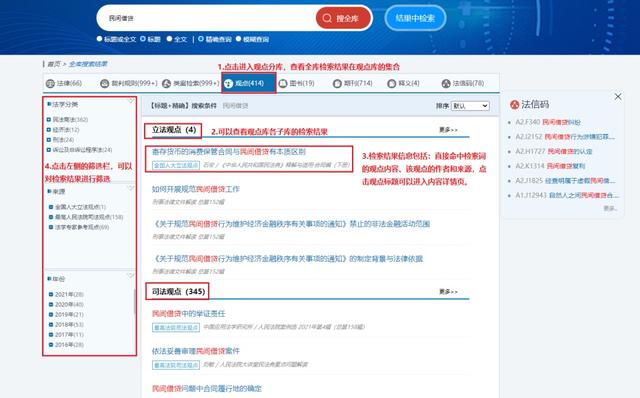
Task: Open result 依法妥善审理民间借贷案件
Action: [x=196, y=351]
